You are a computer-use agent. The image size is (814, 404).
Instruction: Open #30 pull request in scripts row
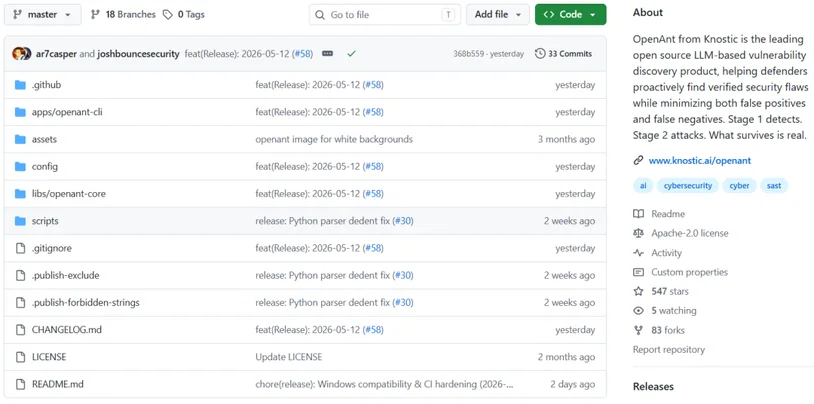(x=403, y=221)
